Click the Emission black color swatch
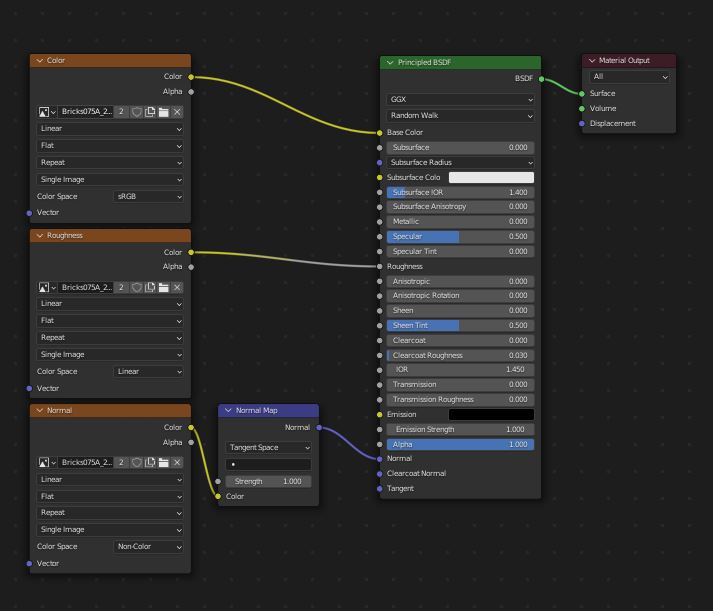The width and height of the screenshot is (713, 611). [x=491, y=414]
